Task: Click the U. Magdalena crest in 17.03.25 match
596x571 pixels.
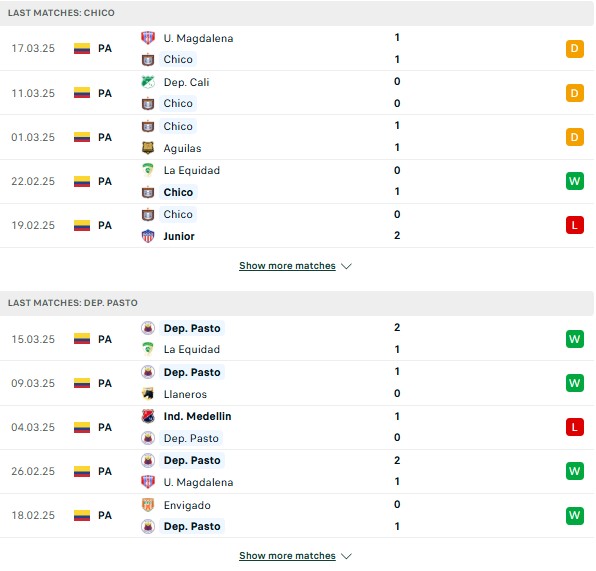Action: click(148, 38)
